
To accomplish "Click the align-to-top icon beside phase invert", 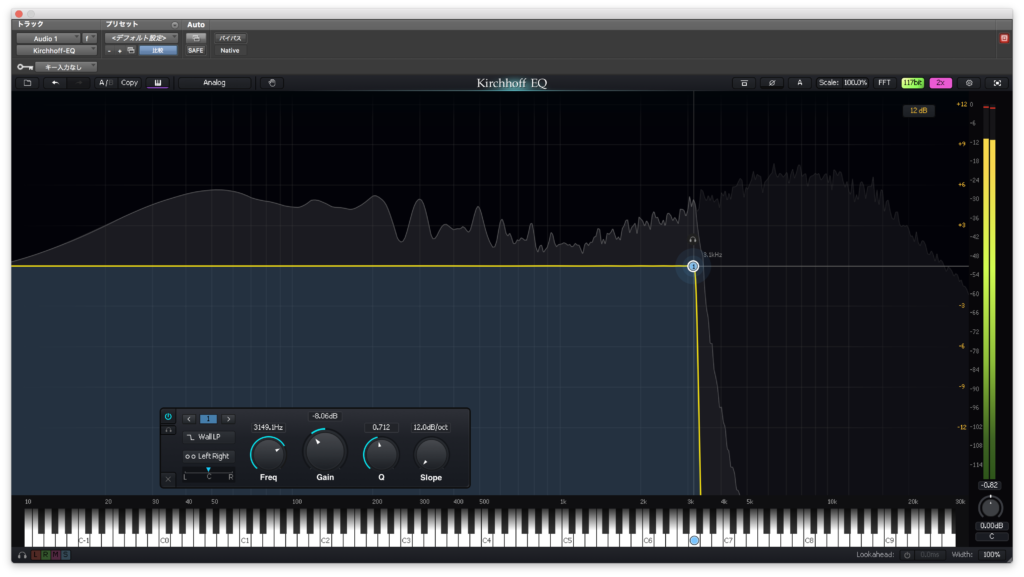I will pos(744,83).
